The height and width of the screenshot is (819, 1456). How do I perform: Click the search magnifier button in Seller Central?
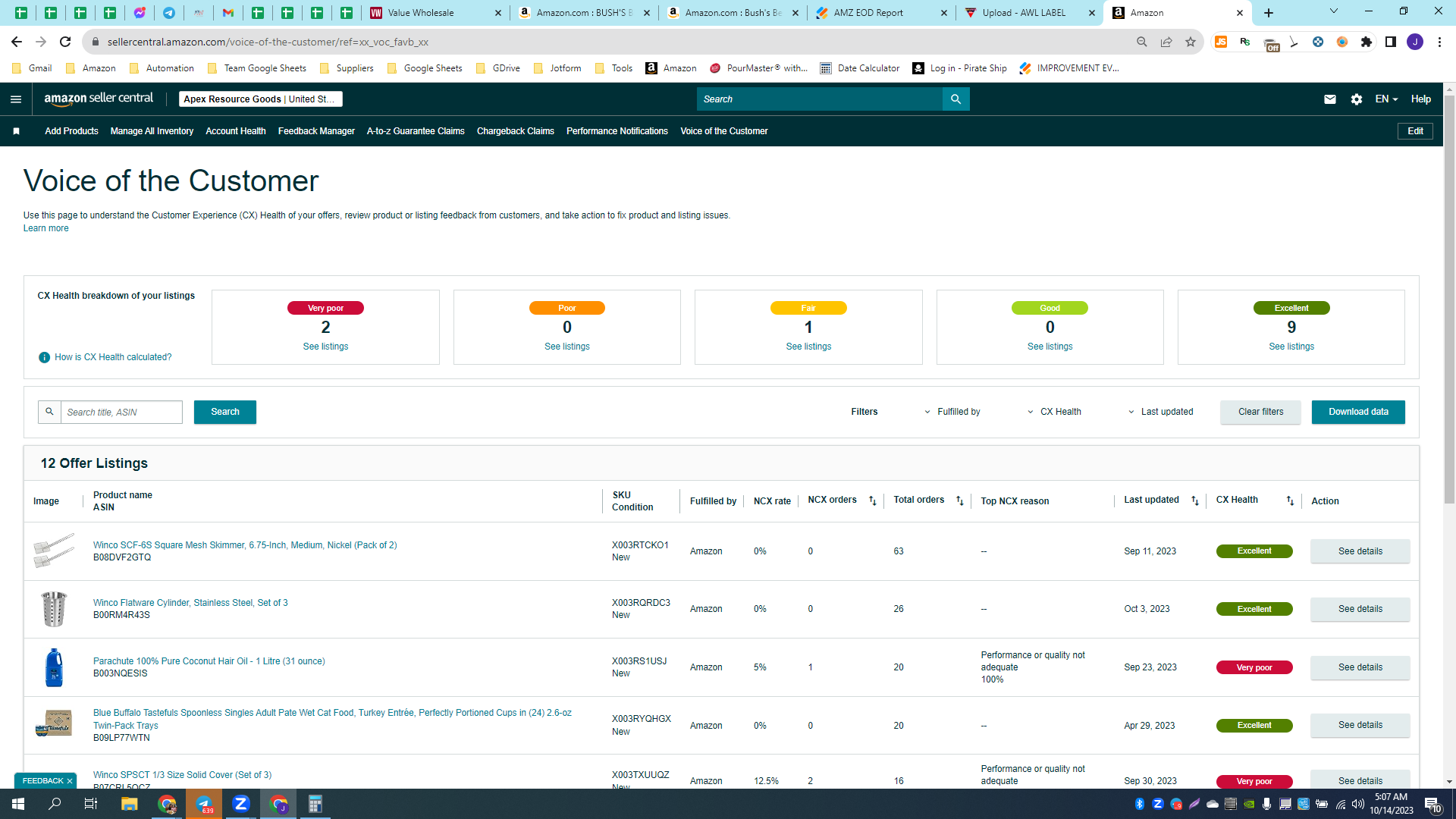(955, 99)
